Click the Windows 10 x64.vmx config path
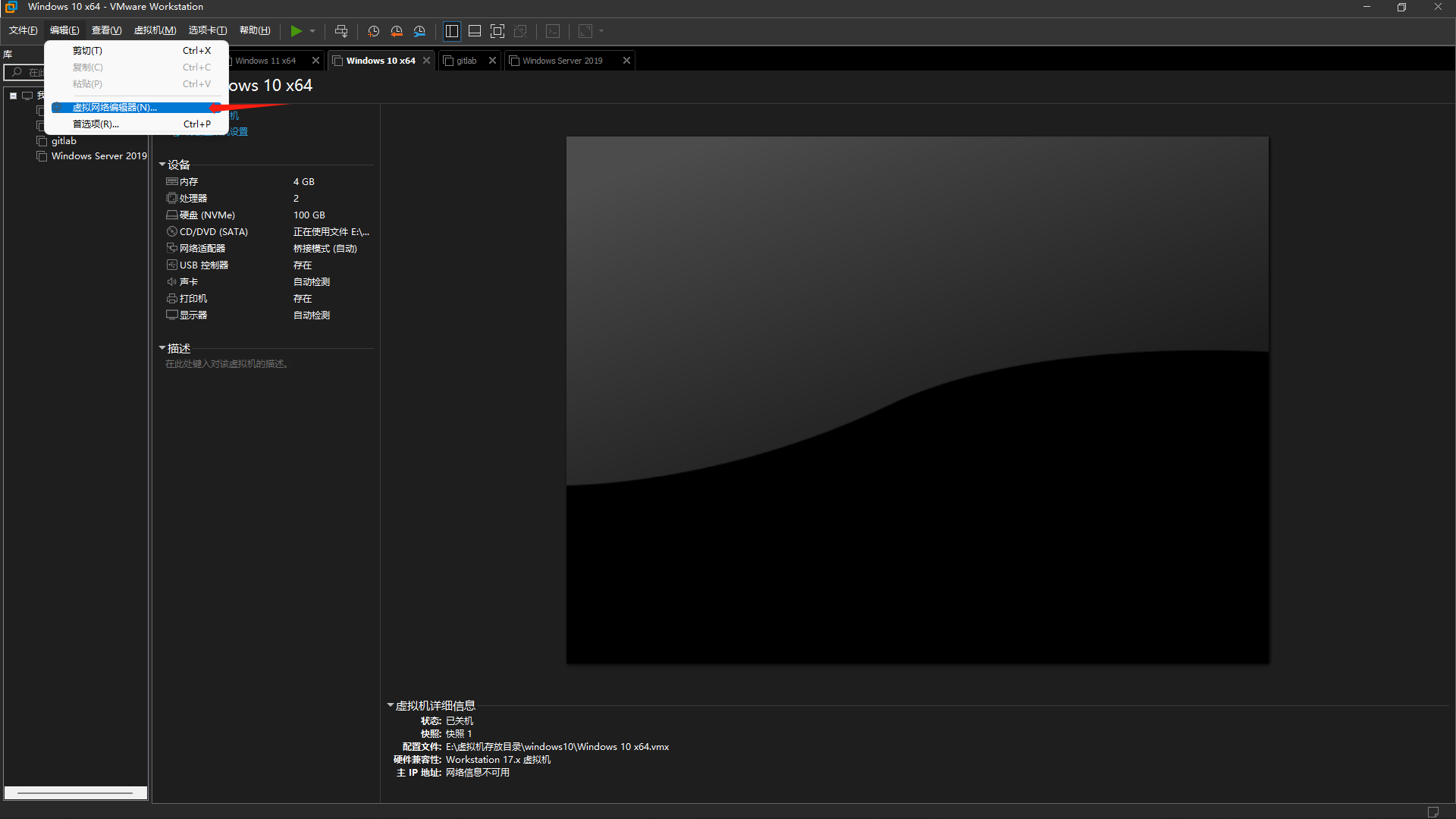The height and width of the screenshot is (819, 1456). (557, 747)
